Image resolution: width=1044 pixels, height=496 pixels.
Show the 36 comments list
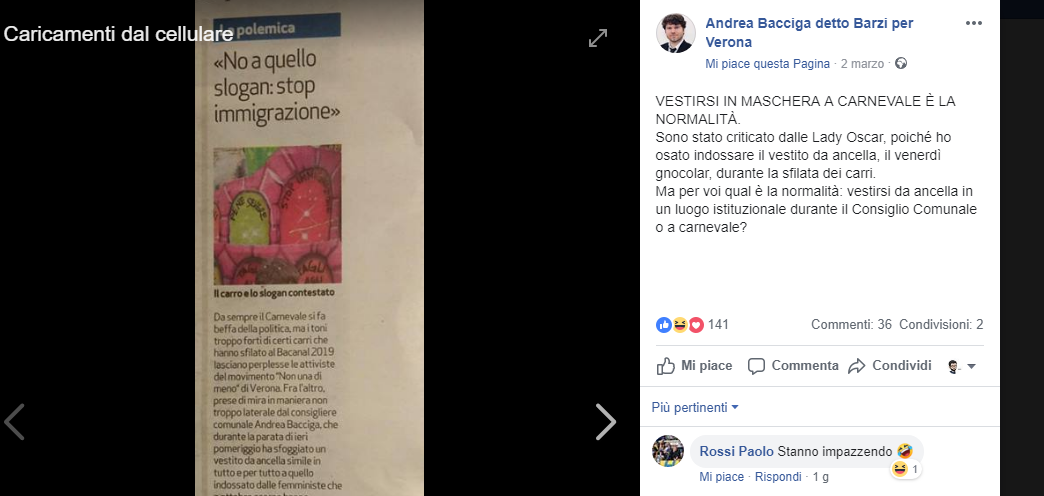pyautogui.click(x=851, y=325)
